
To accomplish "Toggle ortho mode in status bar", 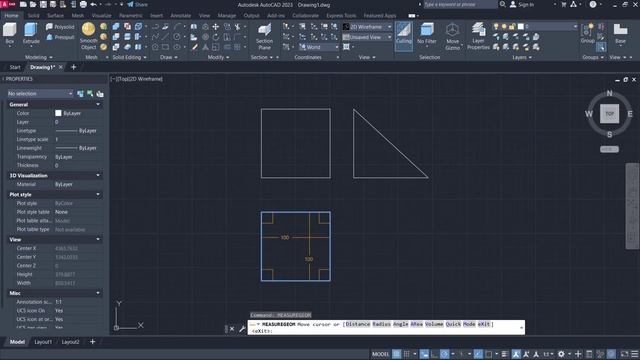I will (x=434, y=354).
